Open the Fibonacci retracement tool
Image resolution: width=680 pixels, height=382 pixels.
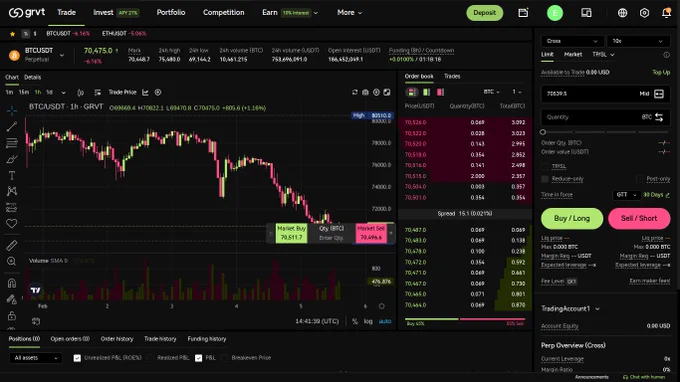12,143
